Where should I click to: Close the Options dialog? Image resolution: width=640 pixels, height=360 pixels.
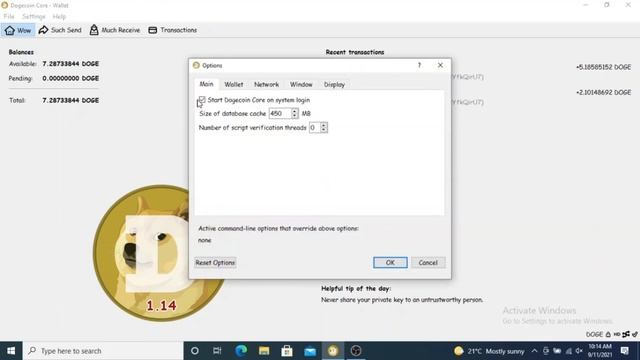pos(440,65)
